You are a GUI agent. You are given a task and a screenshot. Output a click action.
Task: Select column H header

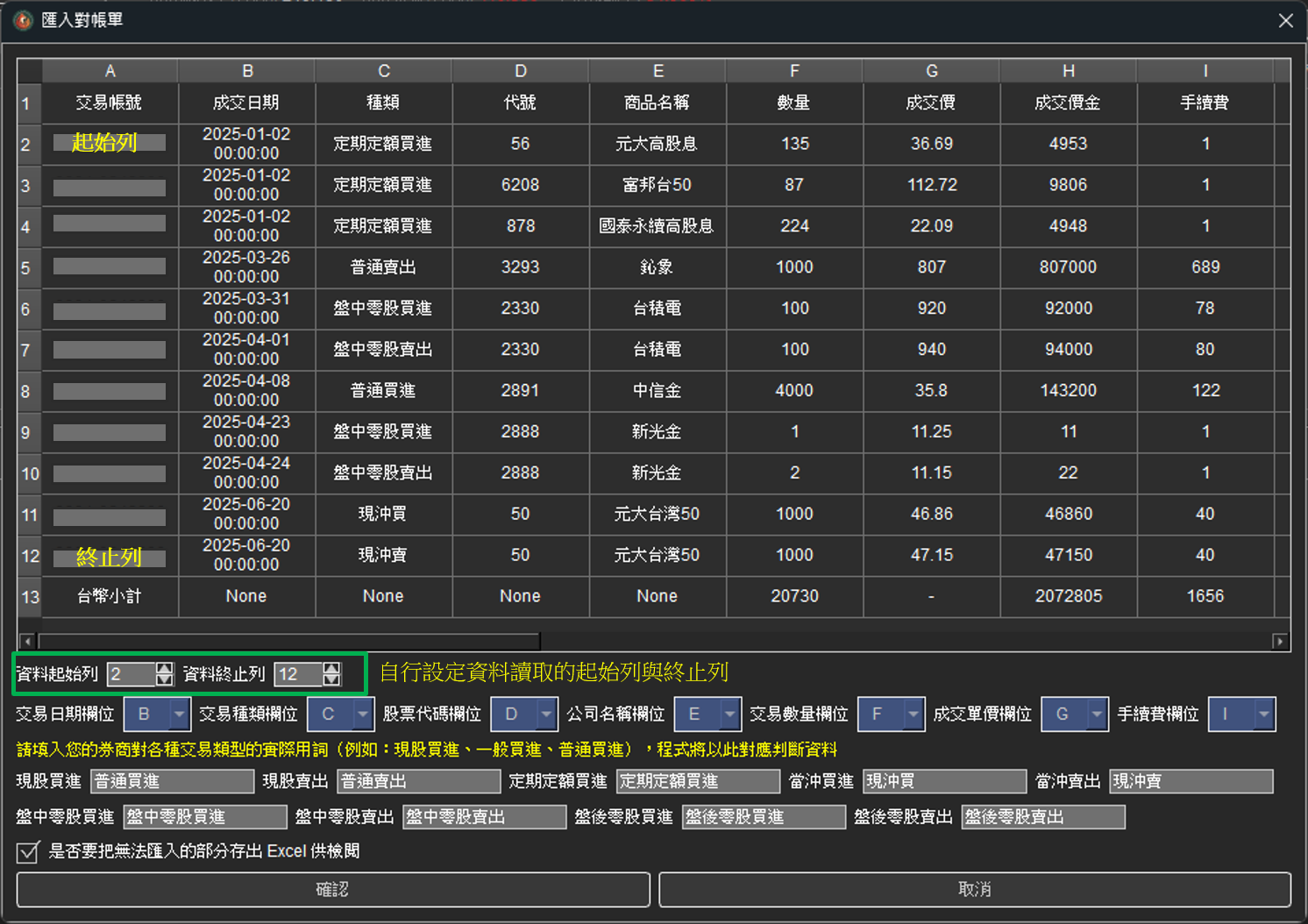(1069, 71)
